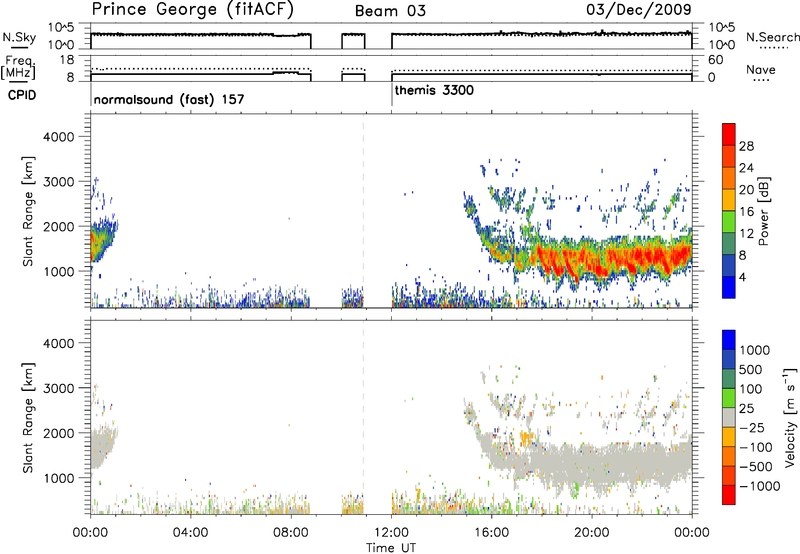Click the 'Prince George (fitACF)' title

(192, 10)
